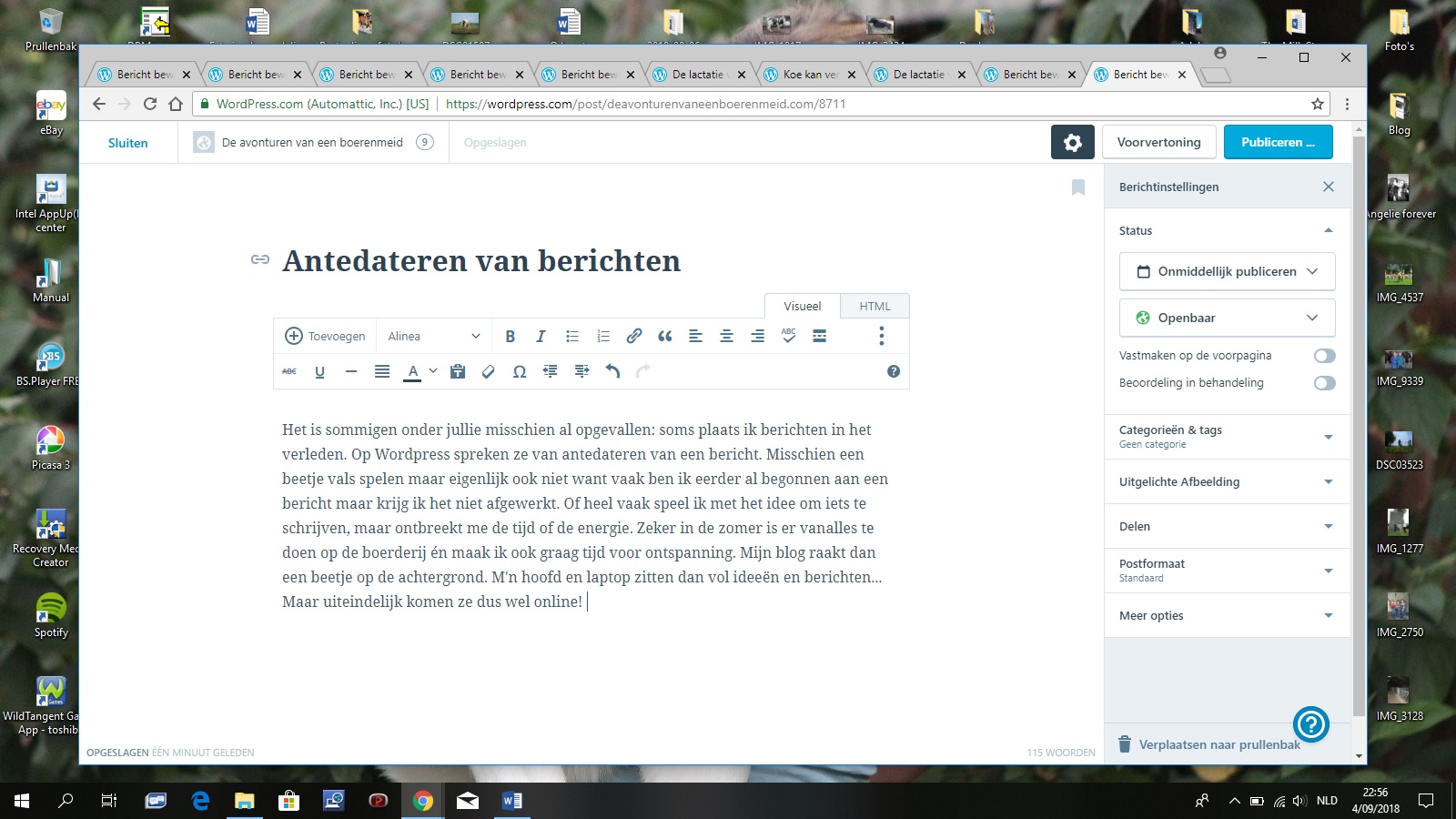Click the Voorvertoning button

(x=1158, y=142)
